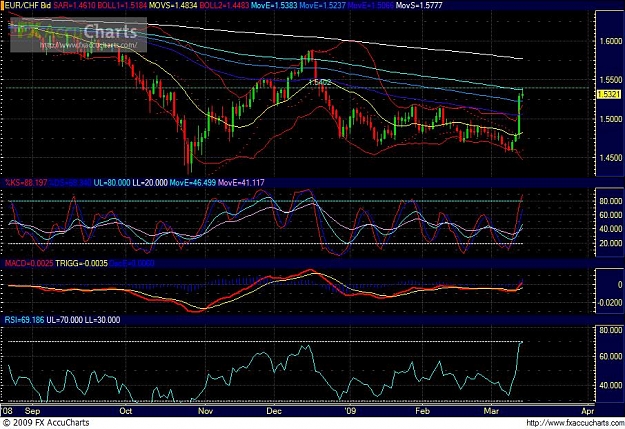Screen dimensions: 625x429
Task: Click the UL=80.000 stochastic upper limit label
Action: click(x=112, y=183)
